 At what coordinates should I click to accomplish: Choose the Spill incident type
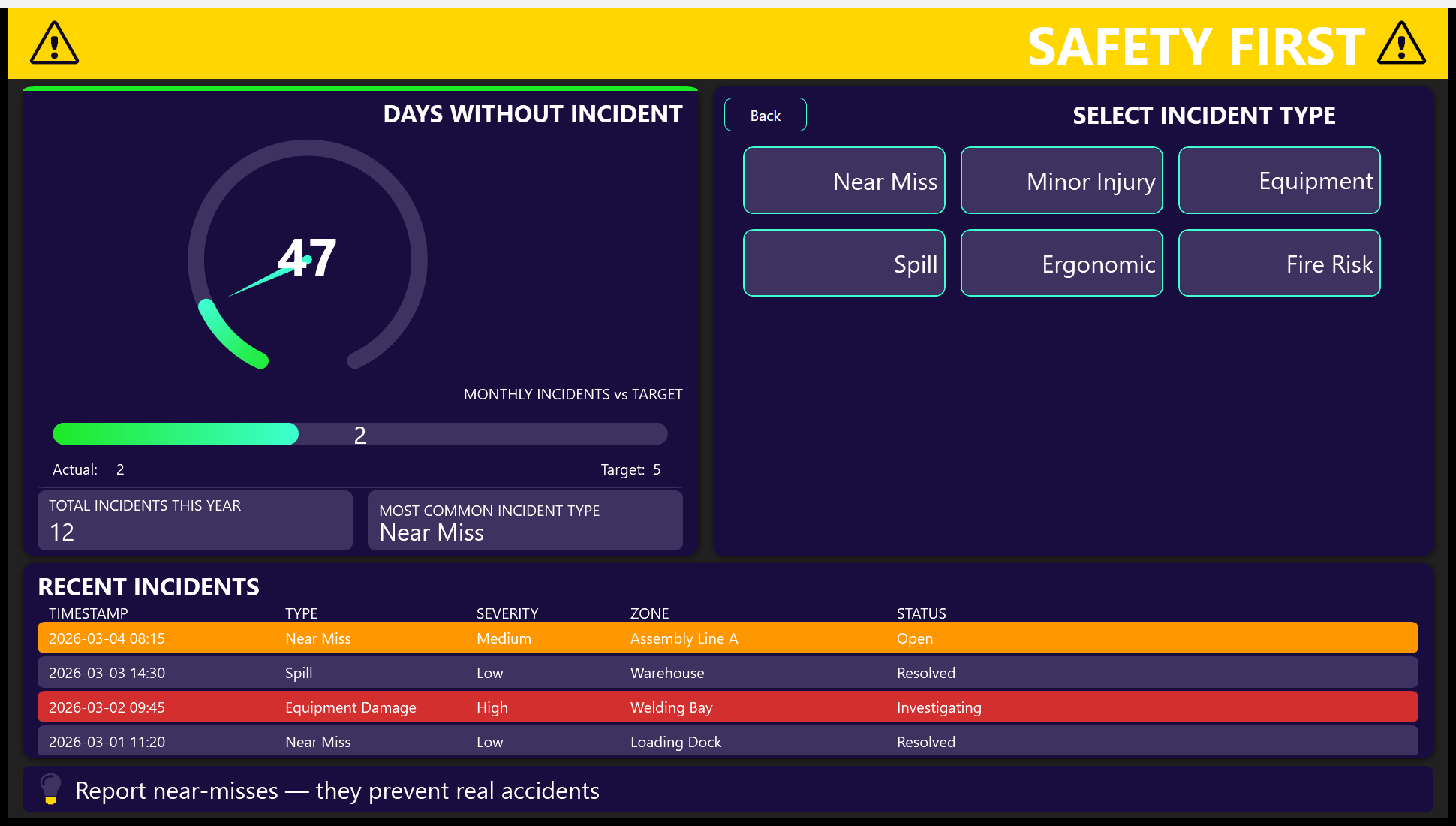coord(844,263)
